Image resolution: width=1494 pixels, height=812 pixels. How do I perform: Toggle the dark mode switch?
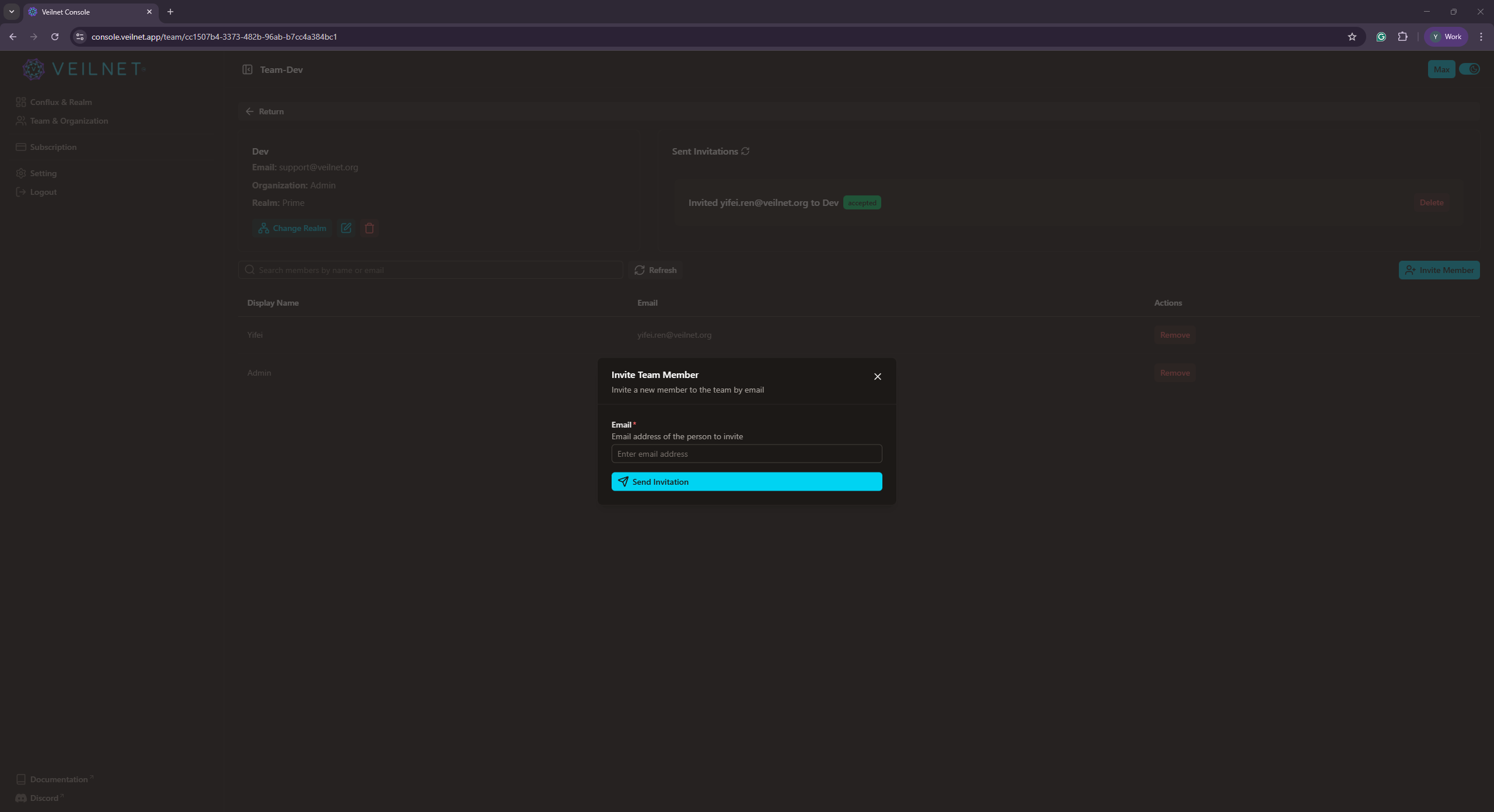point(1471,69)
